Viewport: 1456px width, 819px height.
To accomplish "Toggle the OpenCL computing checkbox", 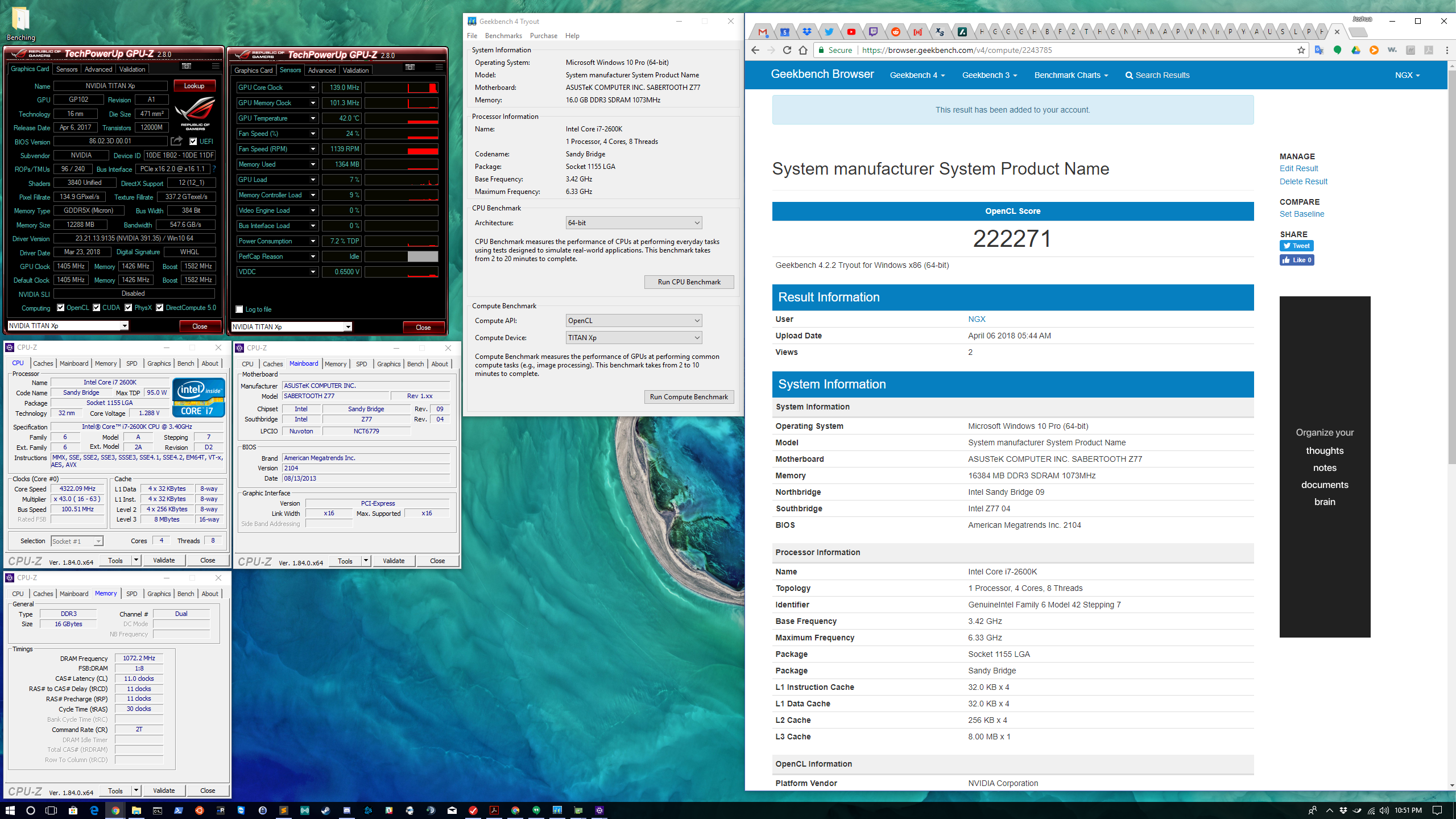I will click(61, 308).
